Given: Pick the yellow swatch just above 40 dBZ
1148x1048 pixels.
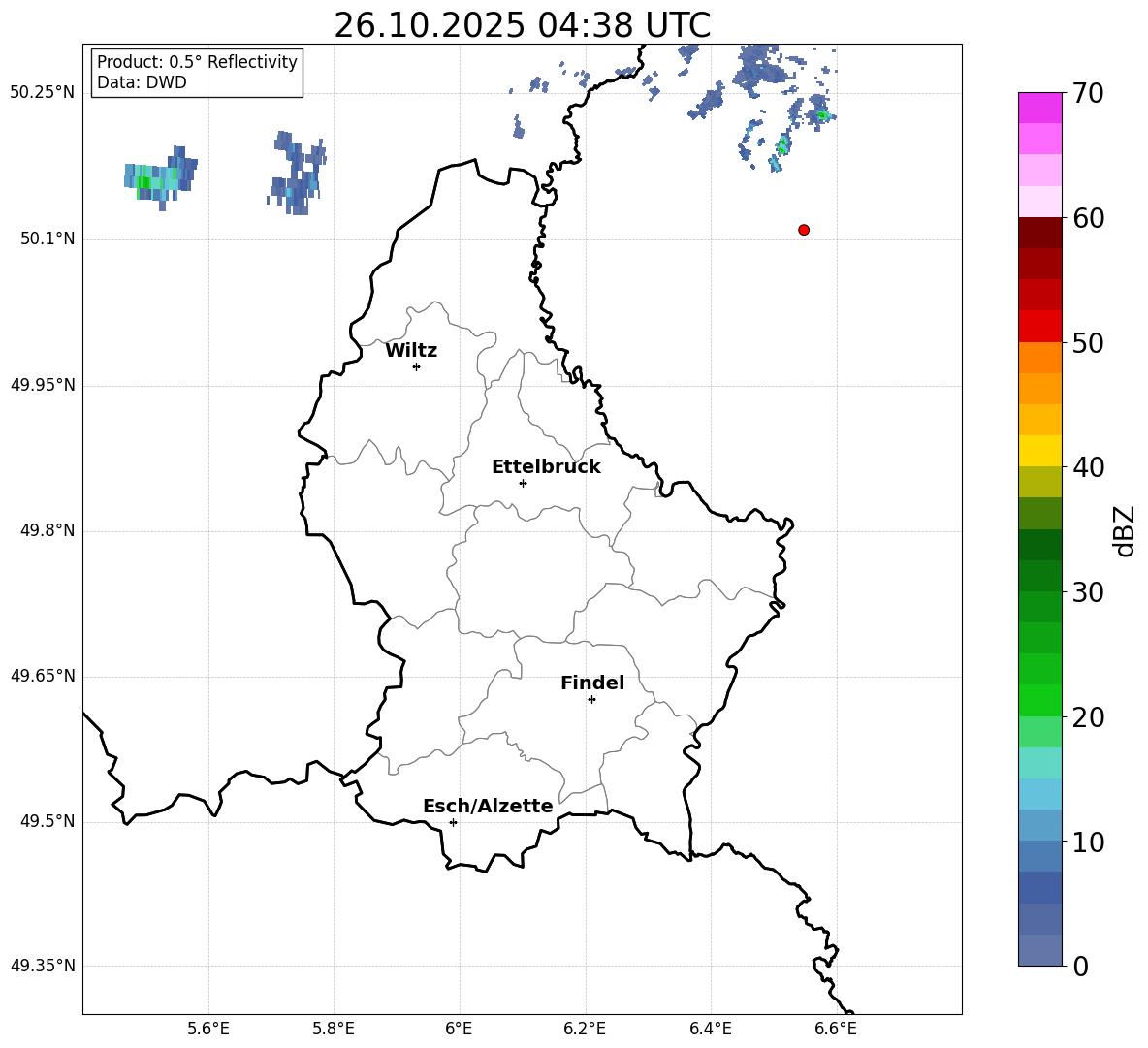Looking at the screenshot, I should pyautogui.click(x=1040, y=451).
